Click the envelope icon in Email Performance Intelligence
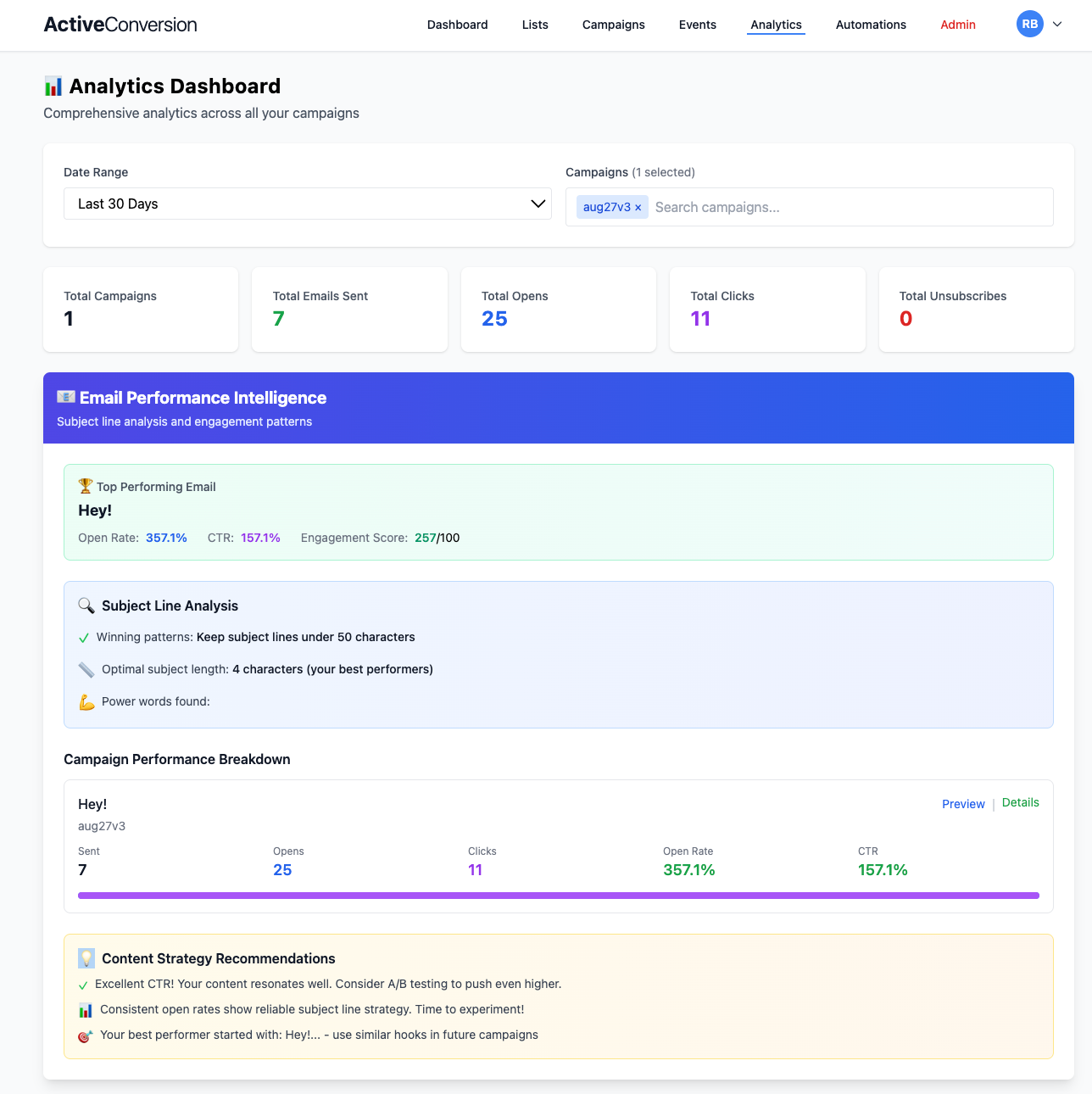 tap(66, 397)
